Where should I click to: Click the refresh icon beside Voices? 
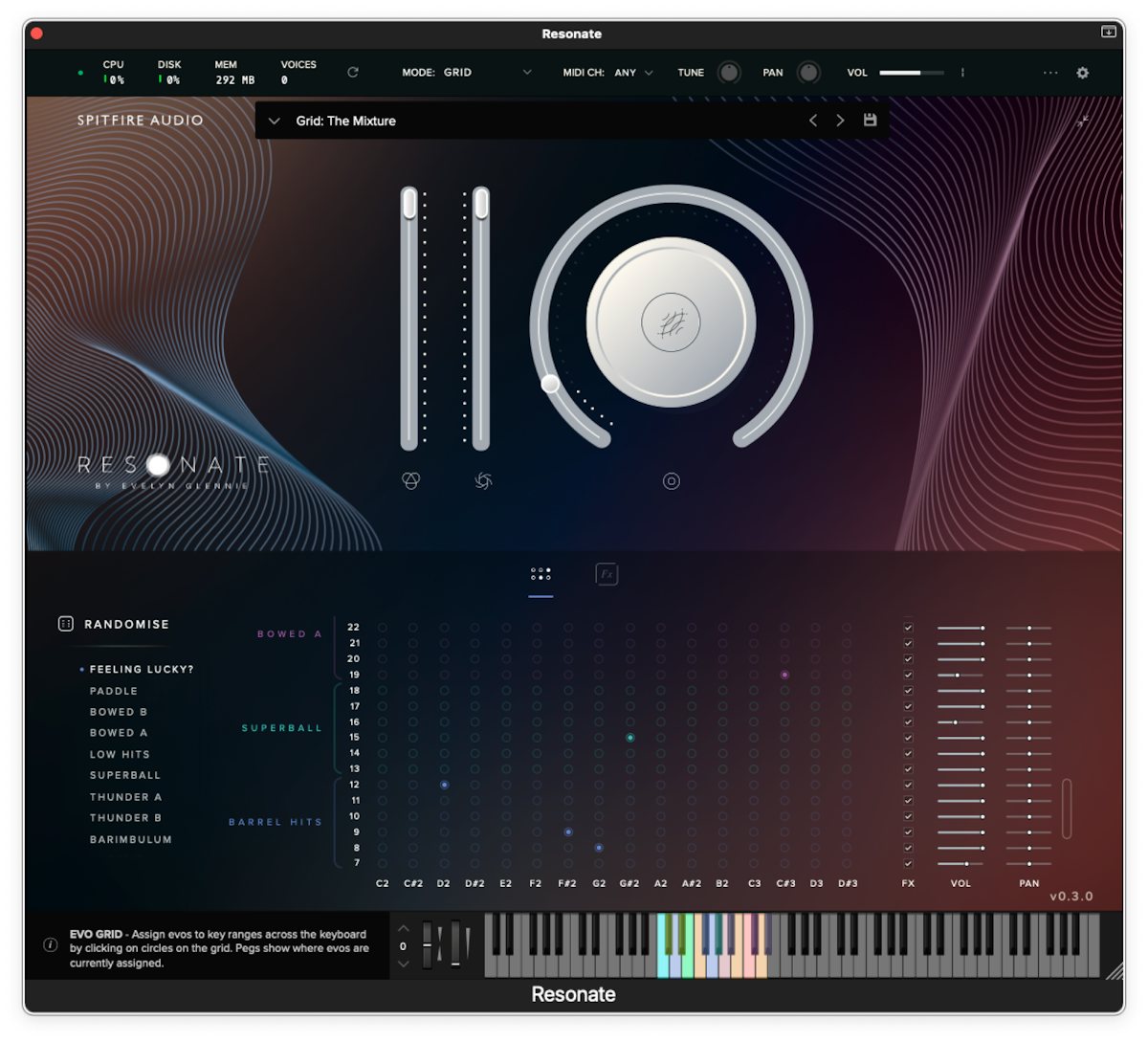(353, 73)
